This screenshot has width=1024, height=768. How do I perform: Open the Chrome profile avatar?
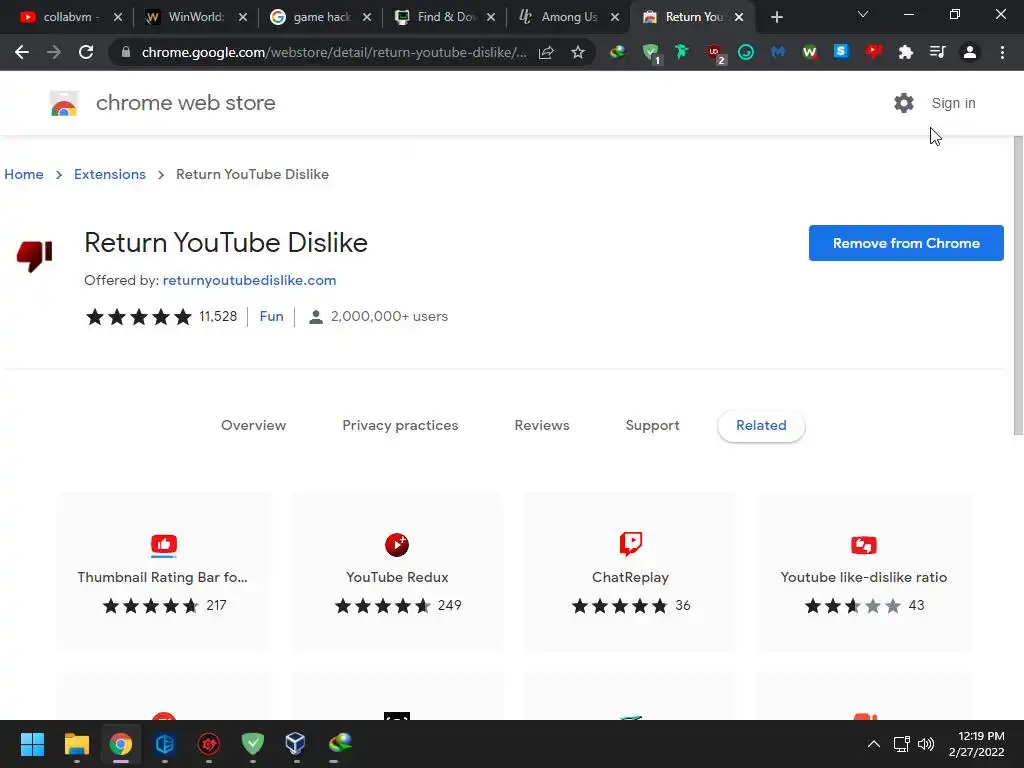click(970, 52)
